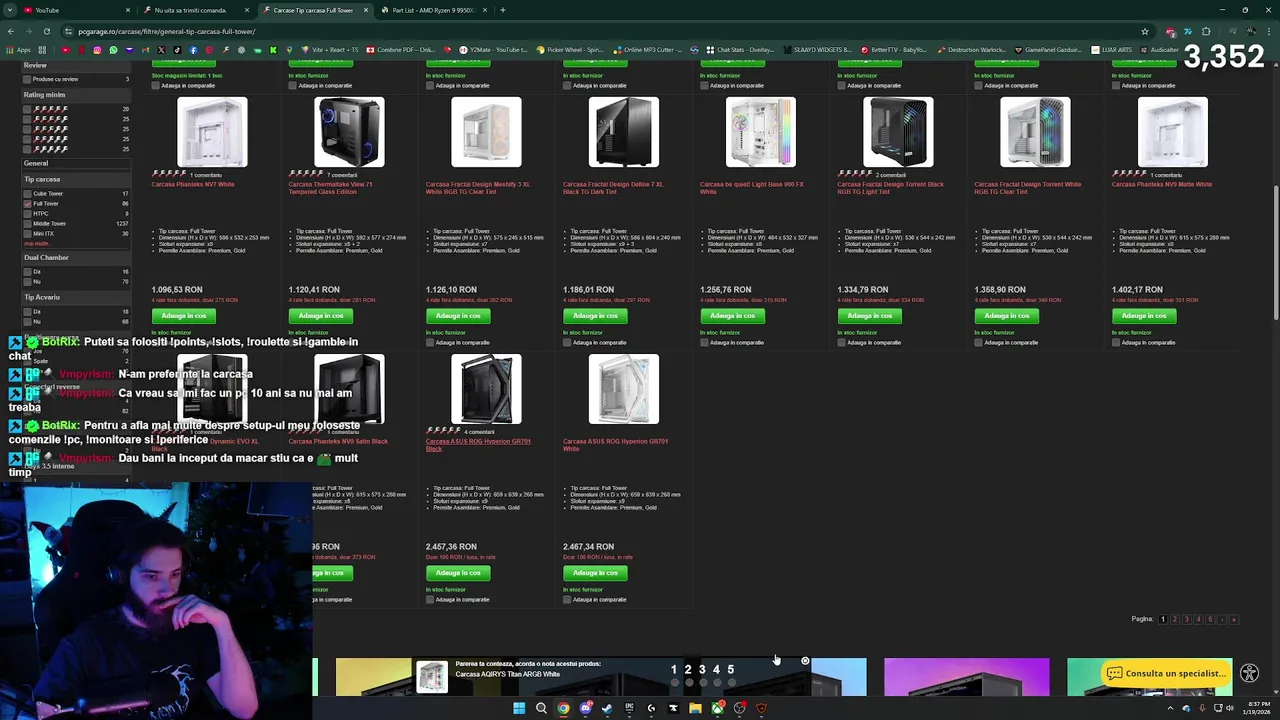
Task: Add Phanteks NV9 Matte White to cart
Action: pos(1144,316)
